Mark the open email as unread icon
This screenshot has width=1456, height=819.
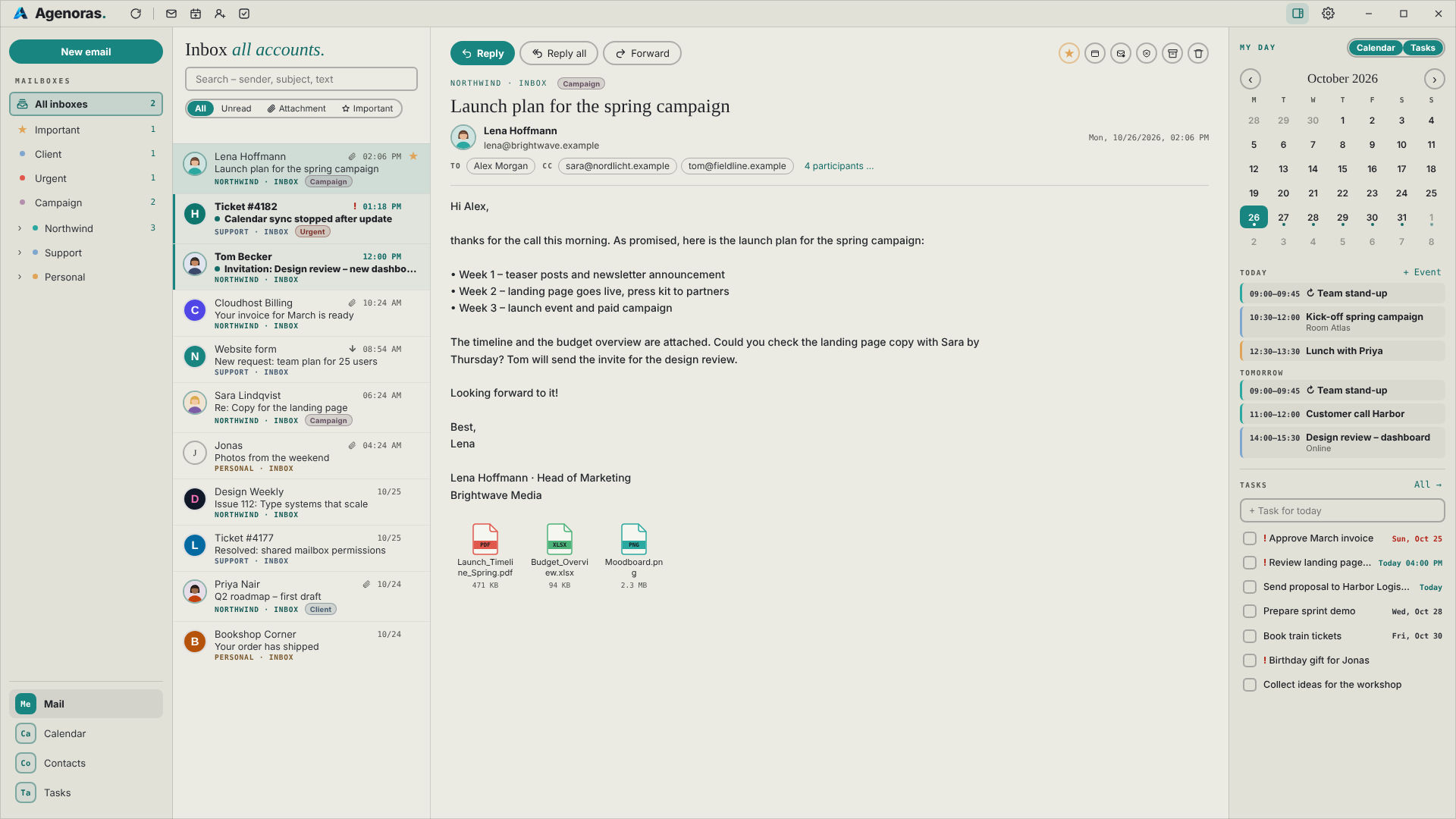tap(1121, 53)
